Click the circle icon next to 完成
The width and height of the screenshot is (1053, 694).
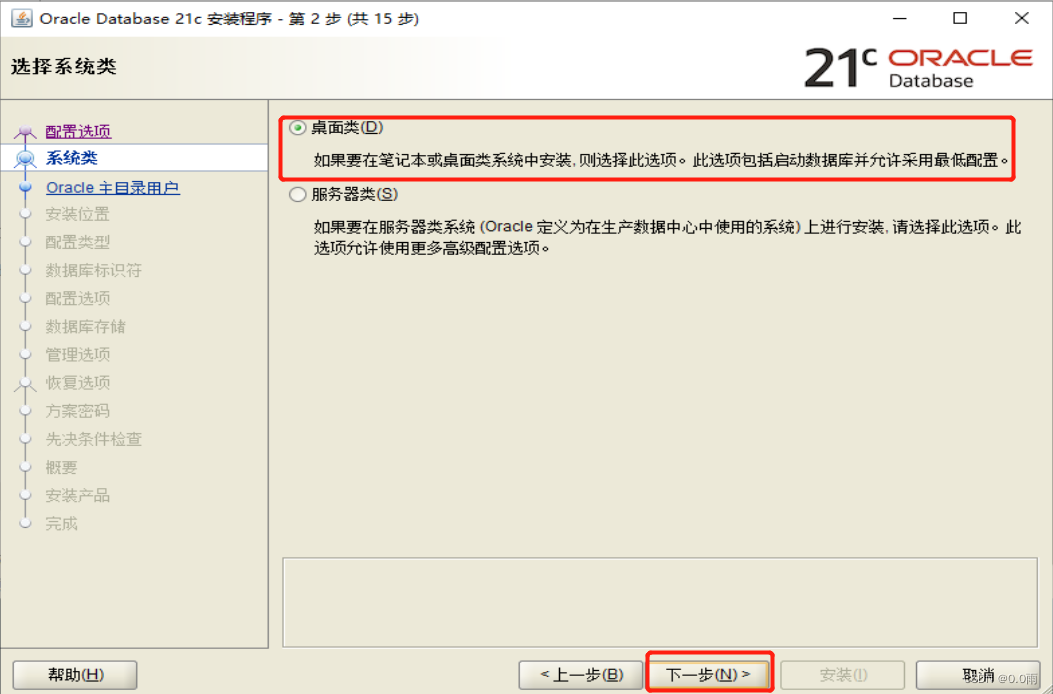26,523
